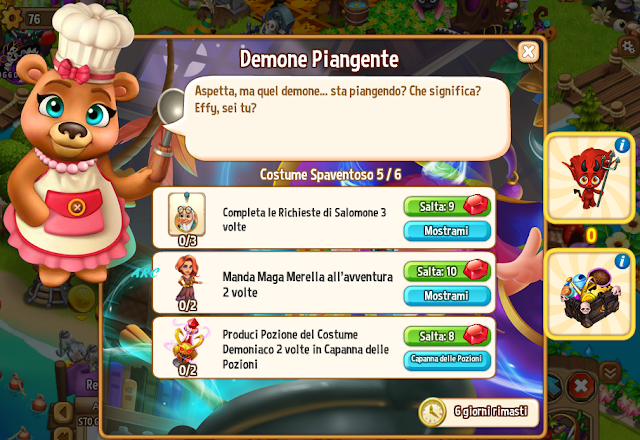Screen dimensions: 640x440
Task: Skip the Maga Merella task for 10 rubies
Action: coord(447,271)
